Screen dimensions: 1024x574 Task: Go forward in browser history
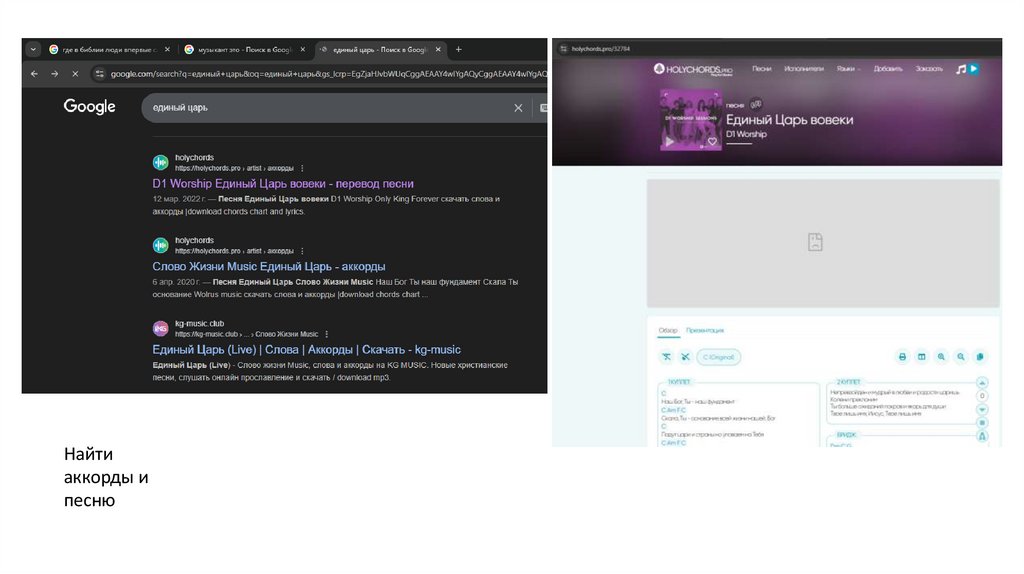[54, 74]
